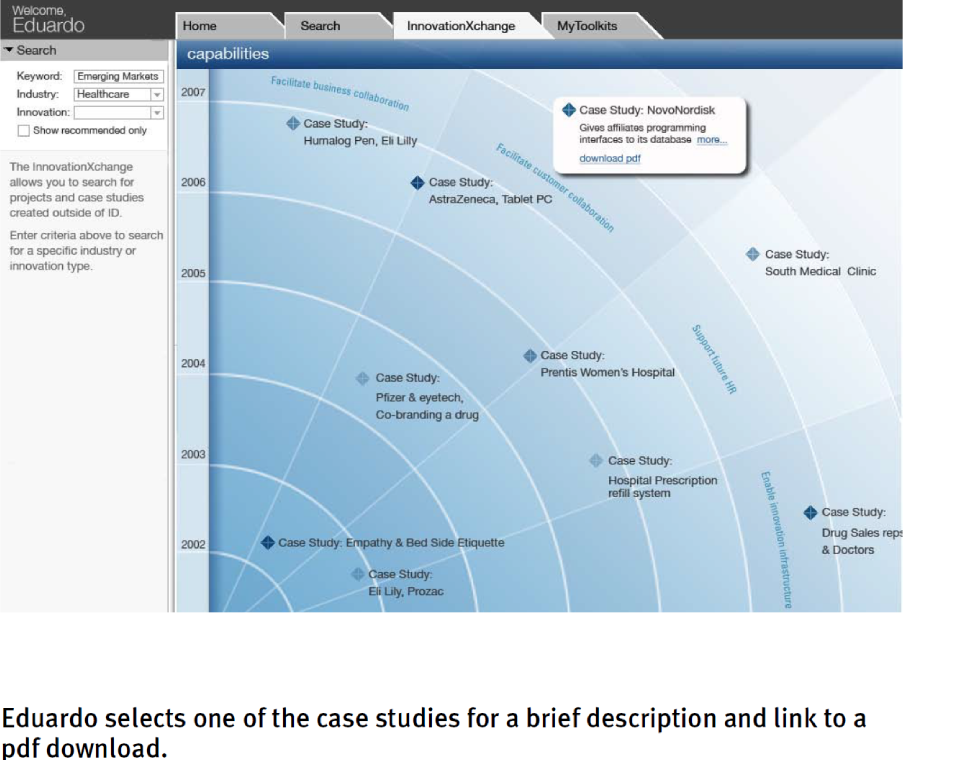This screenshot has width=960, height=760.
Task: Click the Eli Lily, Prozac diamond marker
Action: click(358, 574)
